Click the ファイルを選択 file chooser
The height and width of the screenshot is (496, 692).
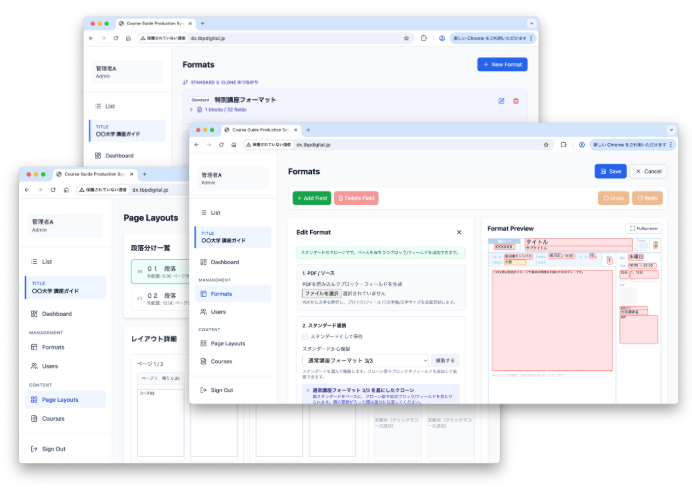pos(323,293)
